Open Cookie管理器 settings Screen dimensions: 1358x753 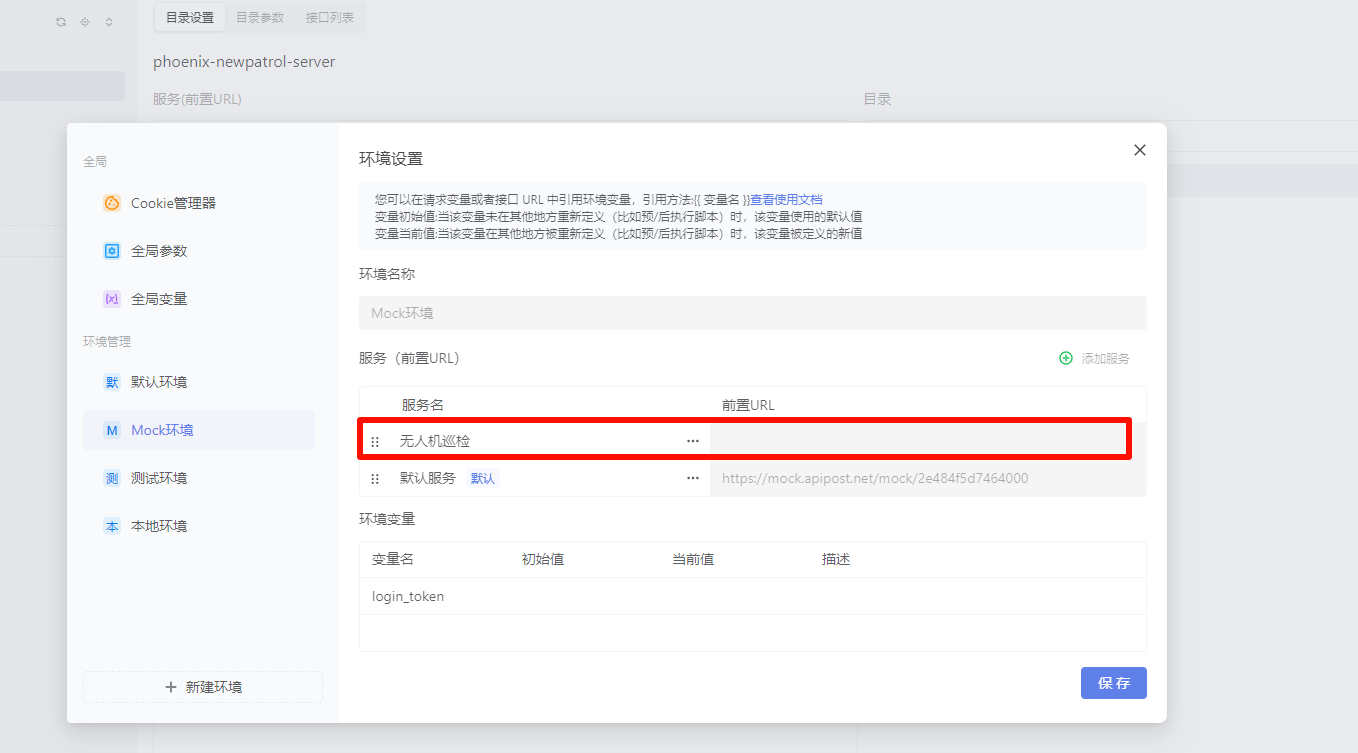pyautogui.click(x=199, y=203)
